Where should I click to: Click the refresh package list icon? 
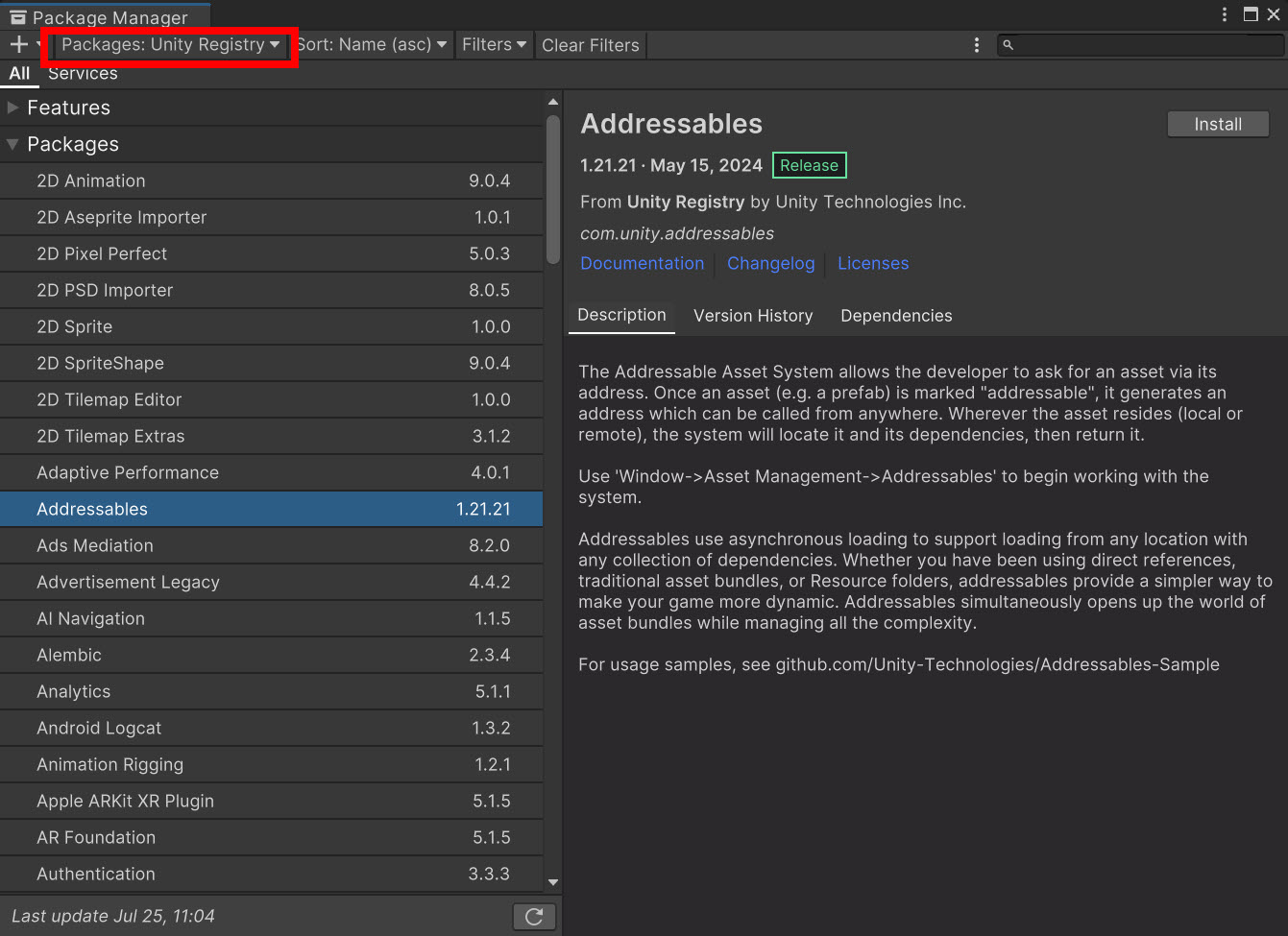point(534,917)
